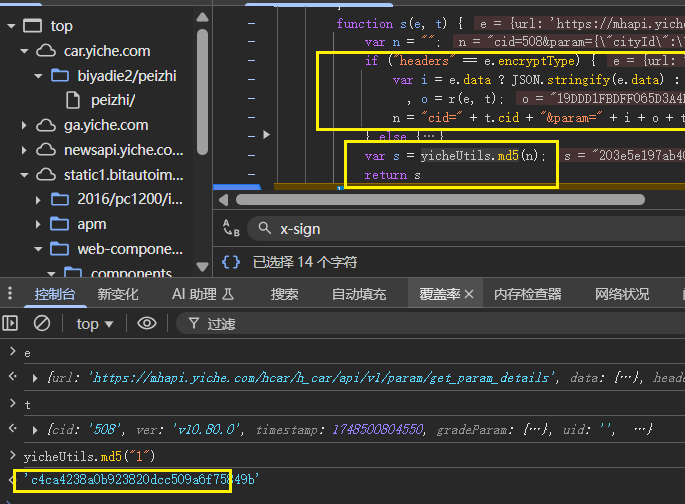Click the biyadie2/peizhi folder icon
685x504 pixels.
(x=60, y=76)
